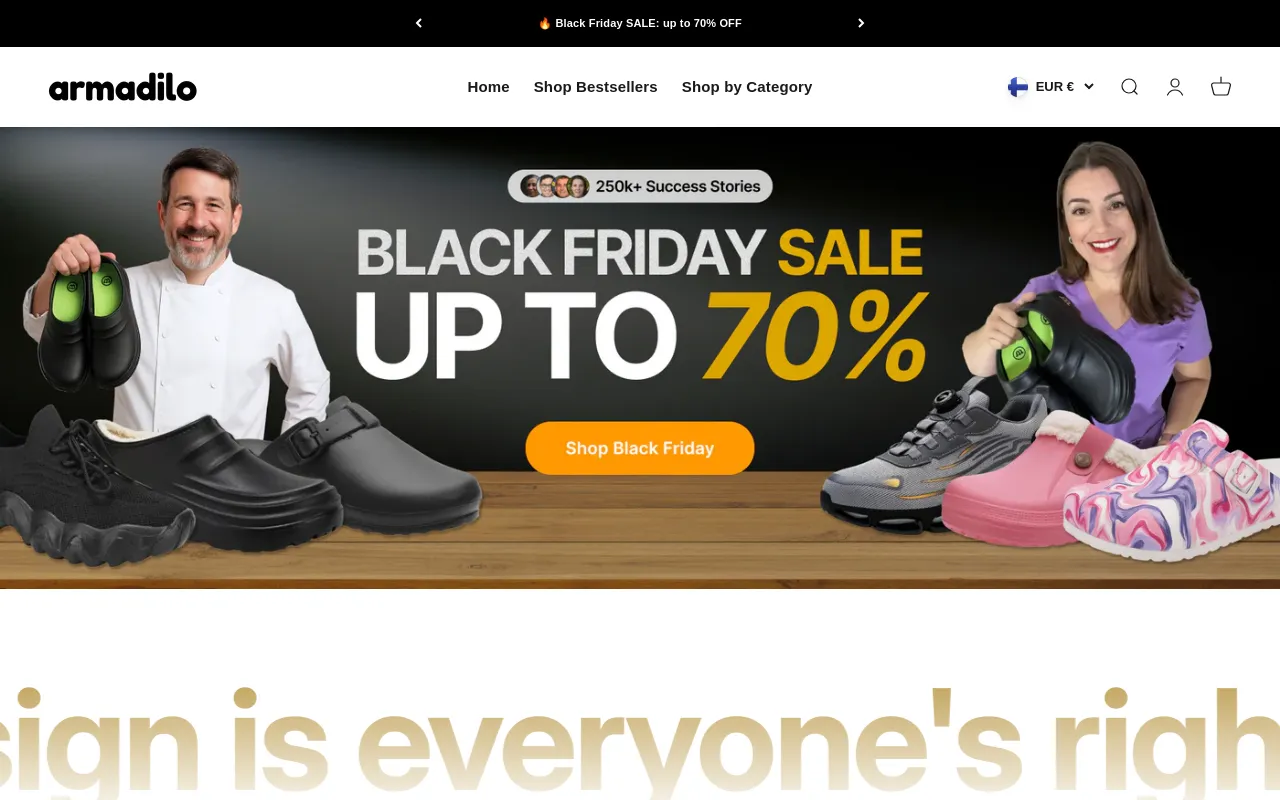Open the account login icon
Viewport: 1280px width, 800px height.
click(1175, 87)
